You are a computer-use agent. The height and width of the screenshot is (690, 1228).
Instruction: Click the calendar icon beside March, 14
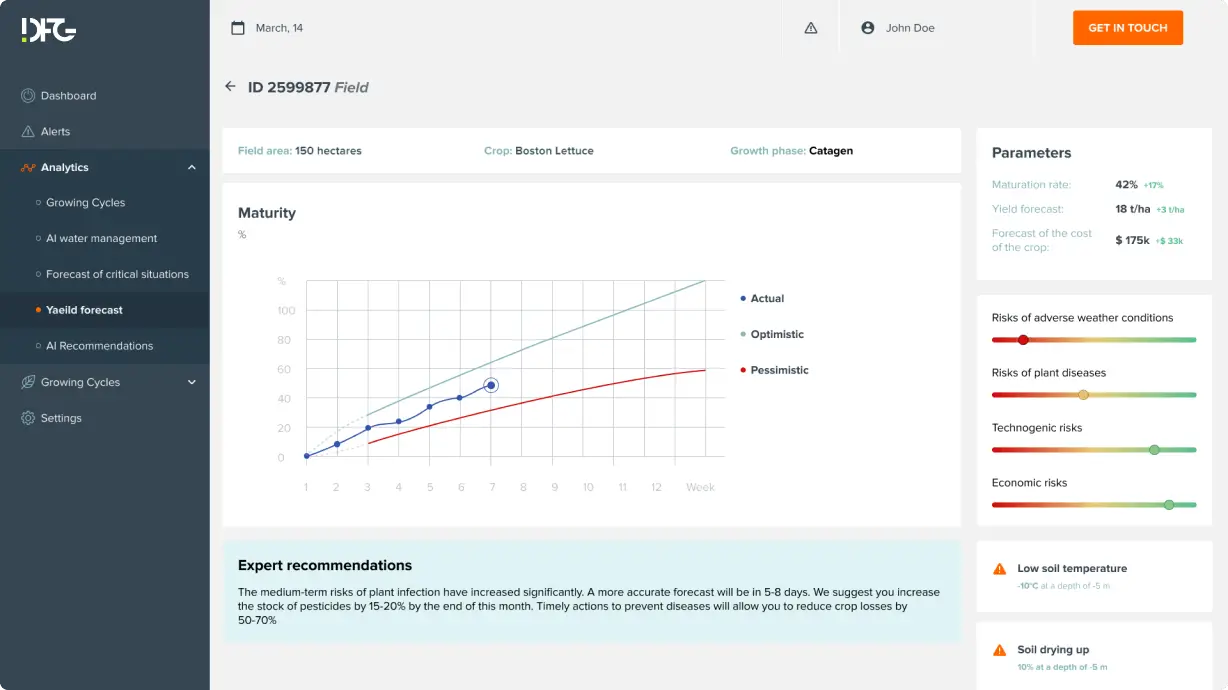point(238,28)
